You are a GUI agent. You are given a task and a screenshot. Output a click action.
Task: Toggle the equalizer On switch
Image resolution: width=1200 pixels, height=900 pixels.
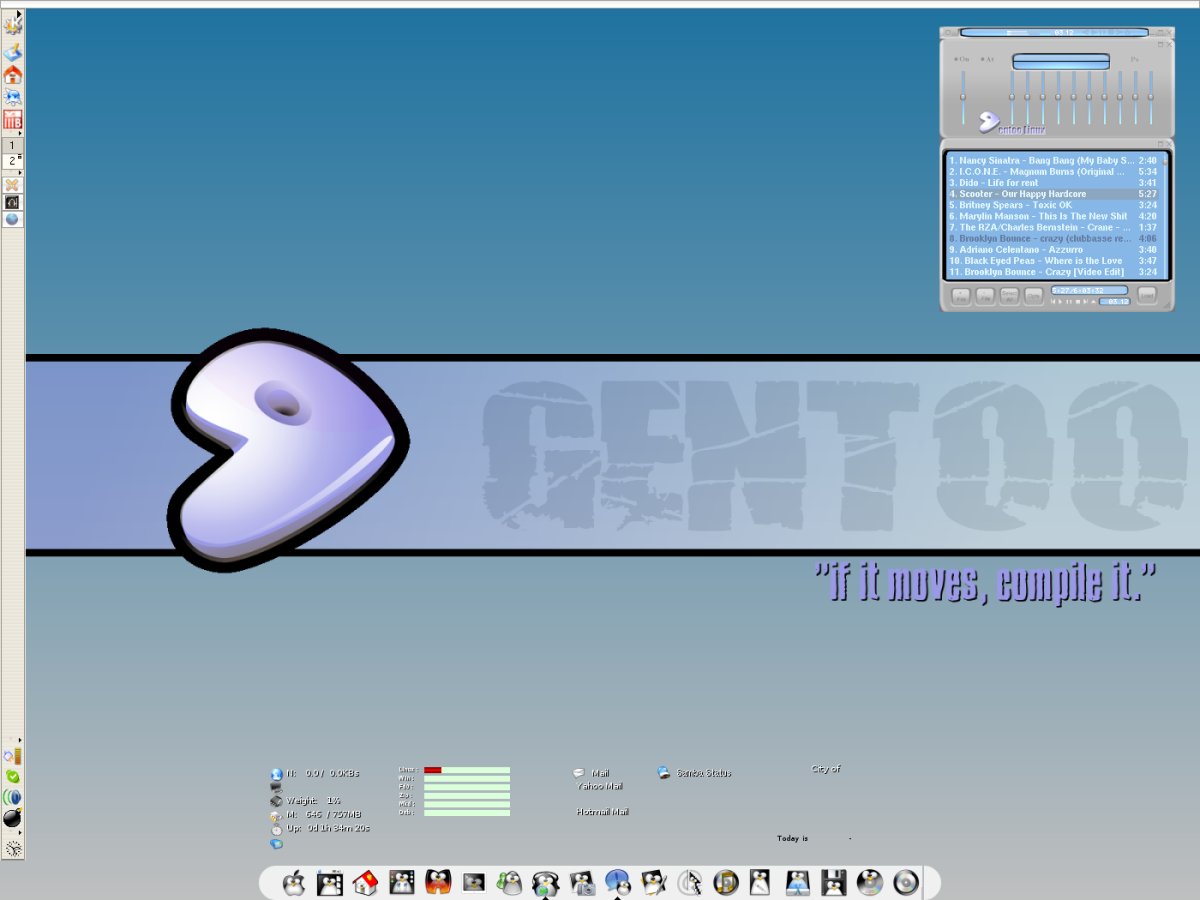961,59
